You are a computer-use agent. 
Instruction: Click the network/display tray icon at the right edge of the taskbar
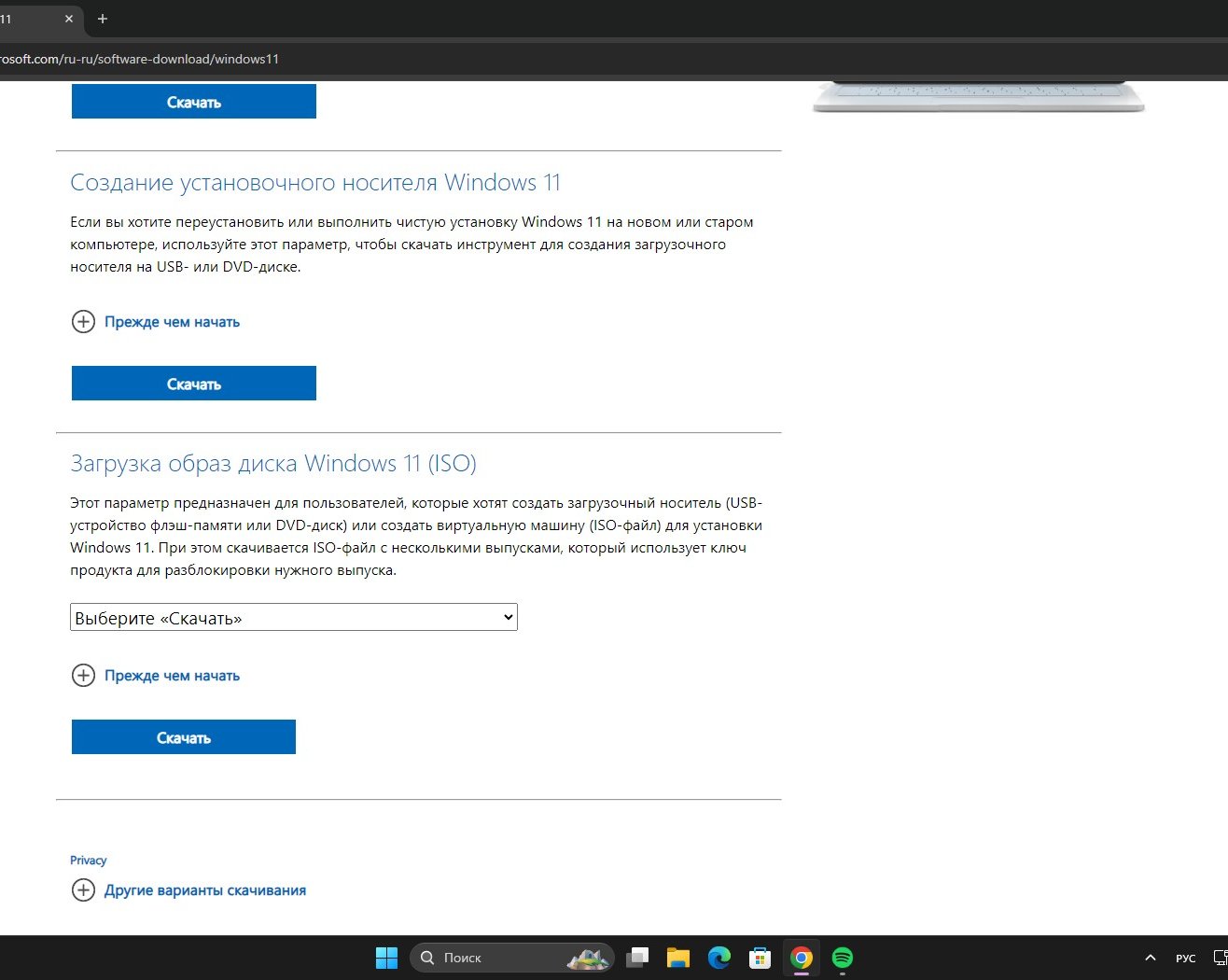pos(1220,958)
